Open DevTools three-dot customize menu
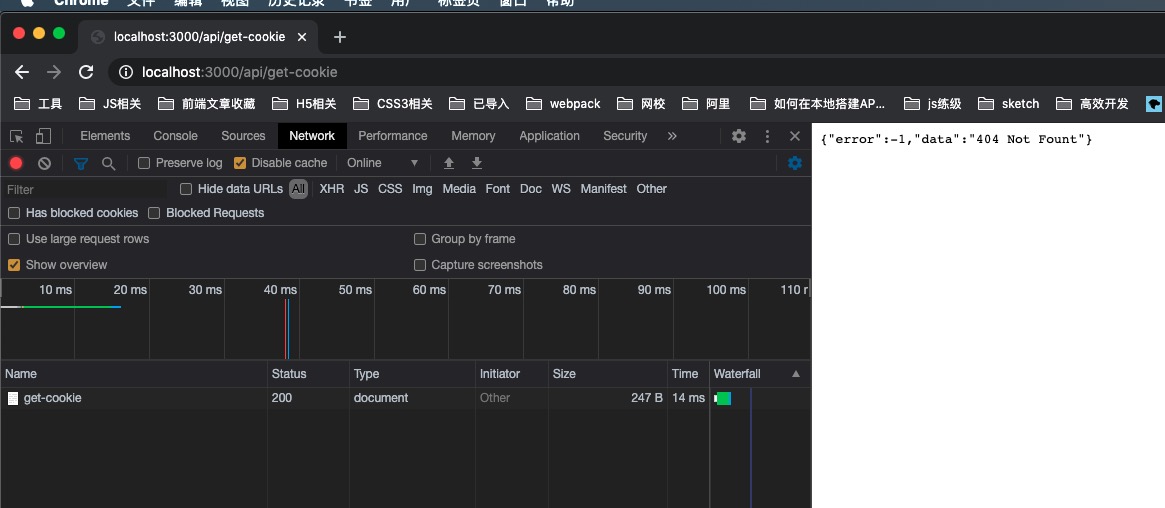 pyautogui.click(x=767, y=136)
